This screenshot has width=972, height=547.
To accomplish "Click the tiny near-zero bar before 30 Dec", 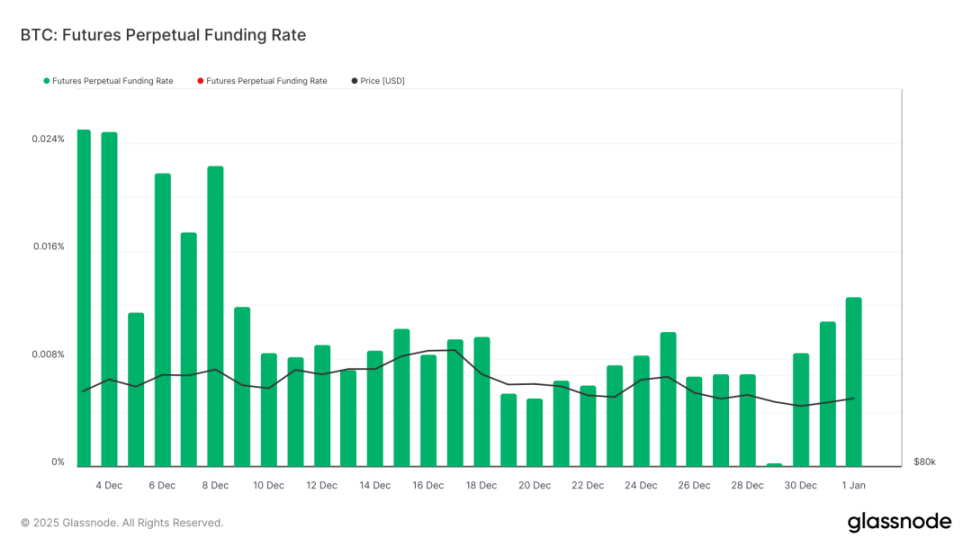I will click(x=774, y=464).
